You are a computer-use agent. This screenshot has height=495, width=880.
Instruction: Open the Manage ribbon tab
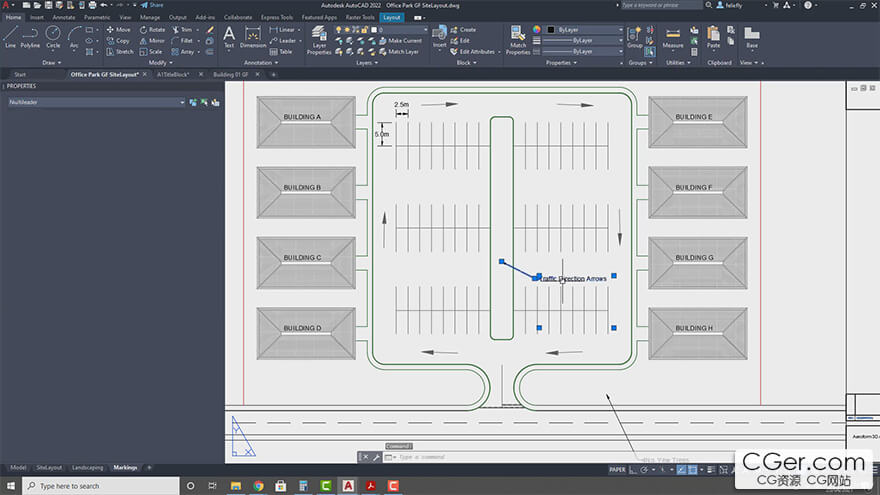[150, 17]
